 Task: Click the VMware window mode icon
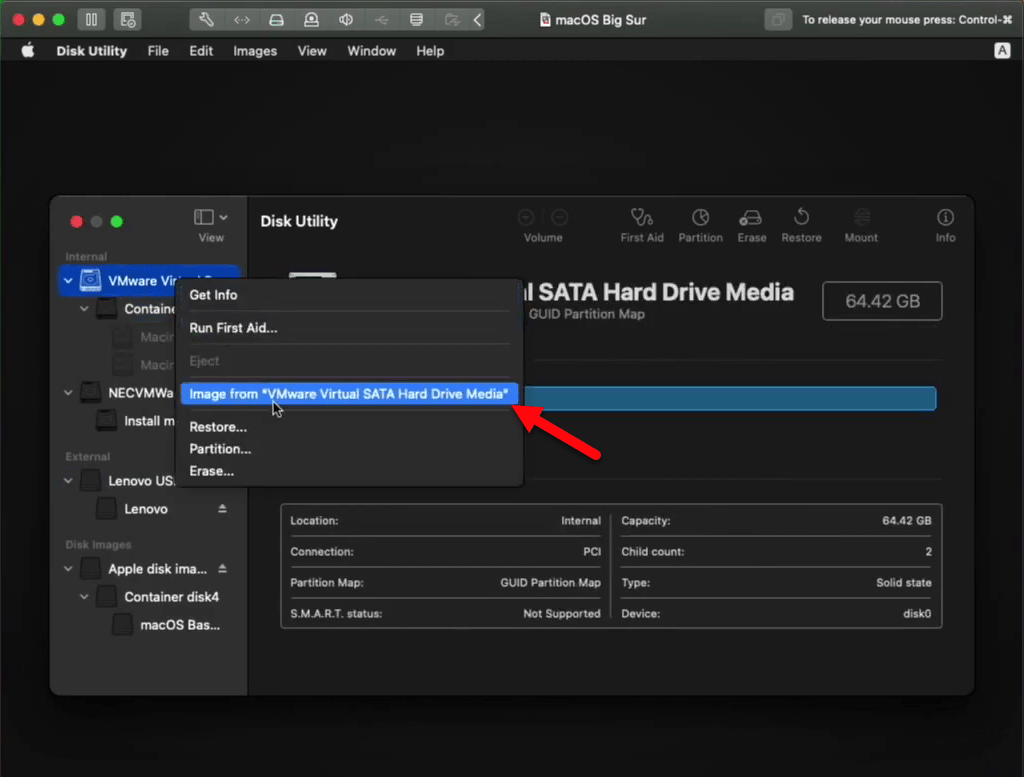click(778, 20)
